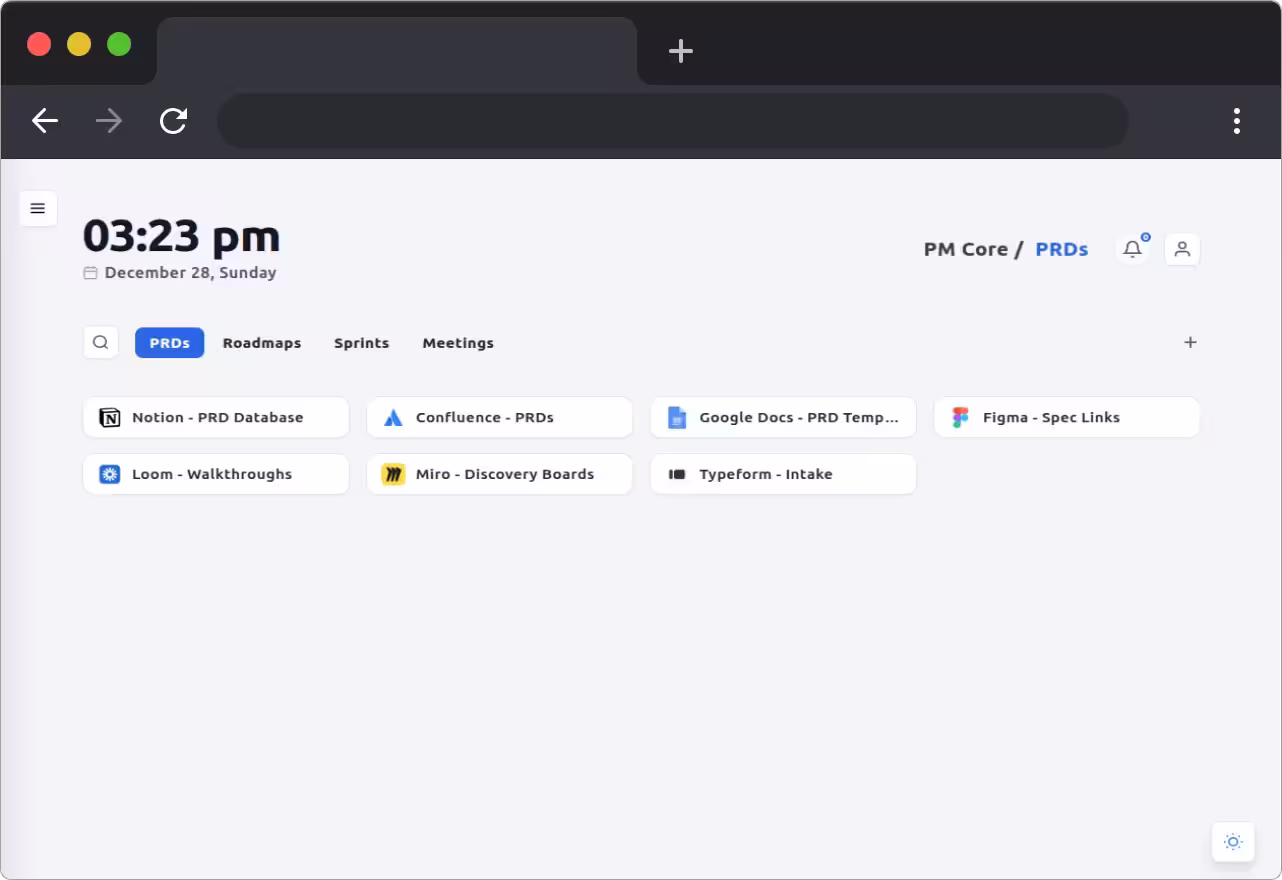Open the Google Docs icon on PRD Templates
The width and height of the screenshot is (1282, 880).
click(677, 417)
